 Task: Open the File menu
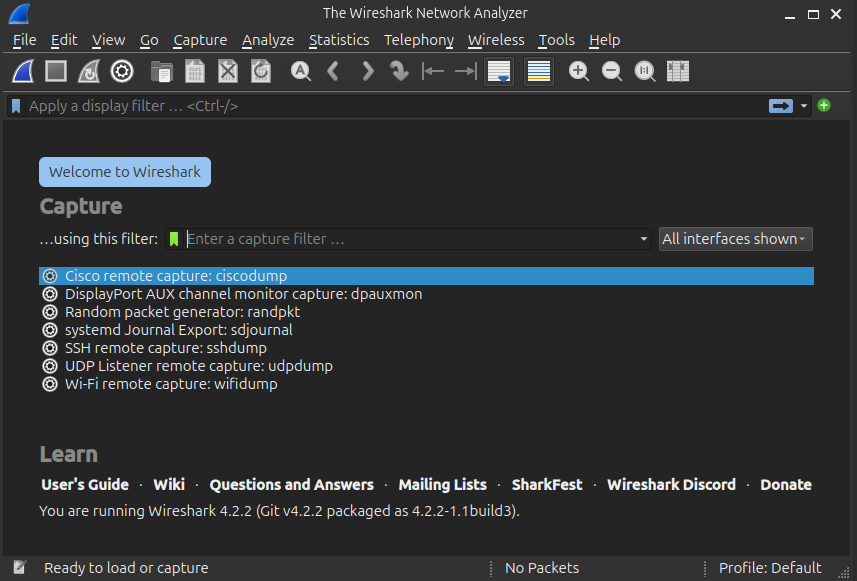coord(25,40)
